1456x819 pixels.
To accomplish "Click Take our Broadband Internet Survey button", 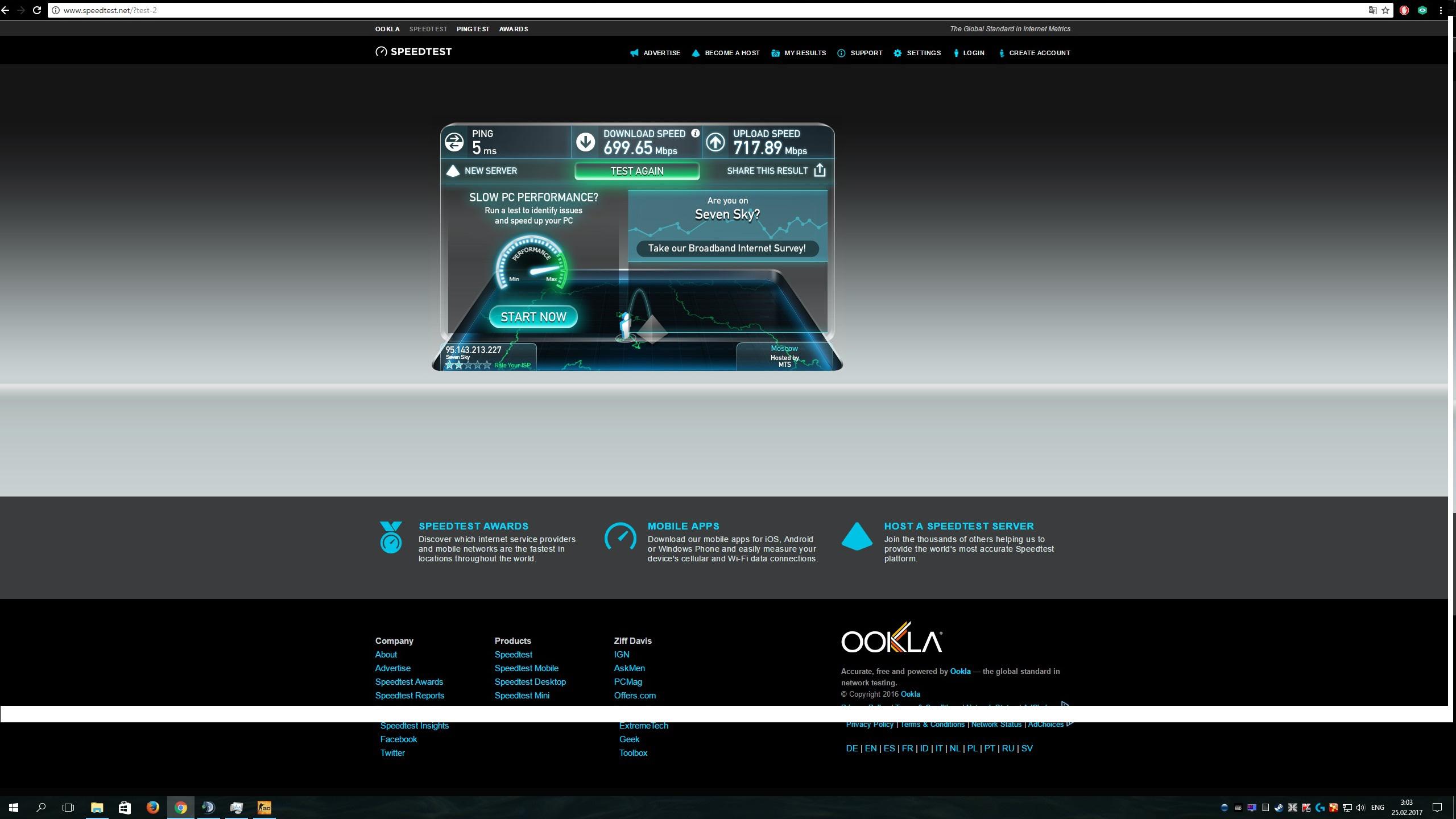I will click(727, 249).
